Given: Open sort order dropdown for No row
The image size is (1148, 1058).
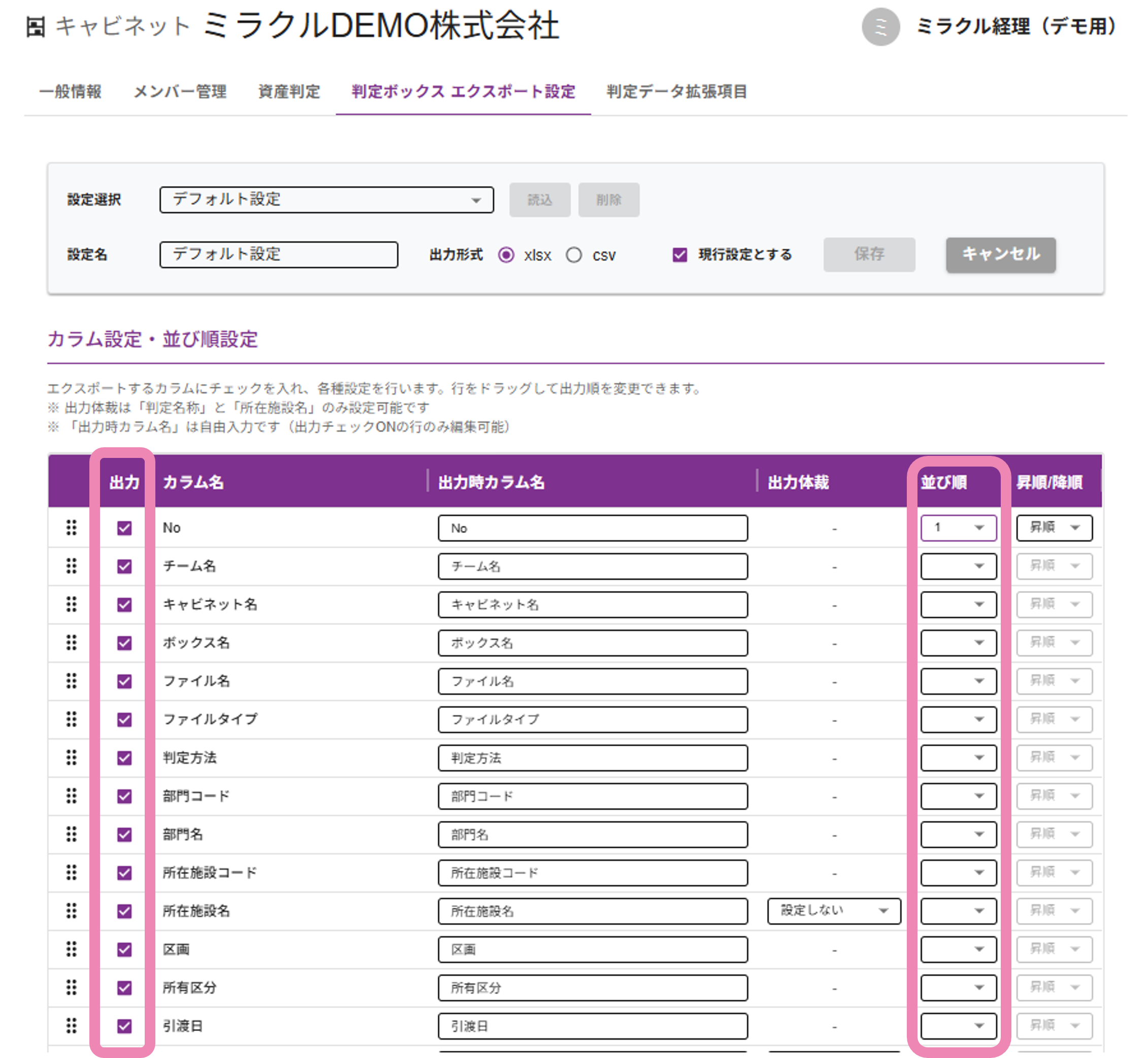Looking at the screenshot, I should click(958, 528).
